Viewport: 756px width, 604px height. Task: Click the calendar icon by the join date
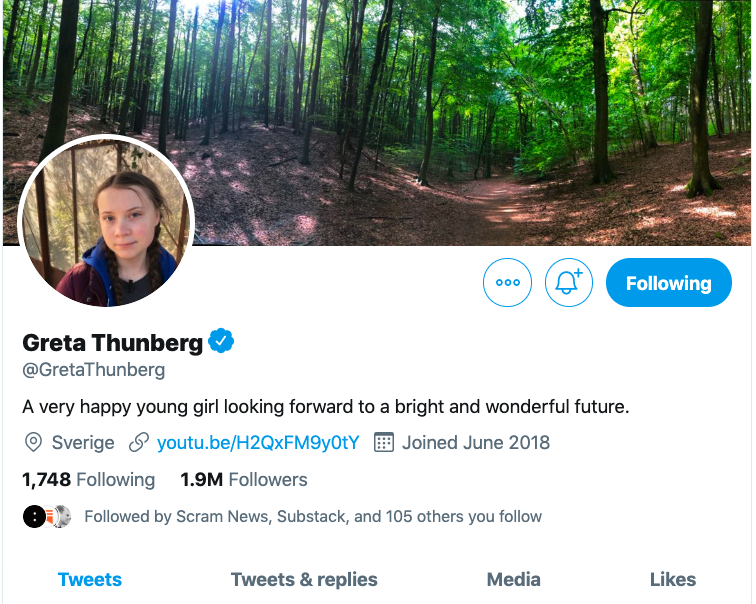pos(383,442)
